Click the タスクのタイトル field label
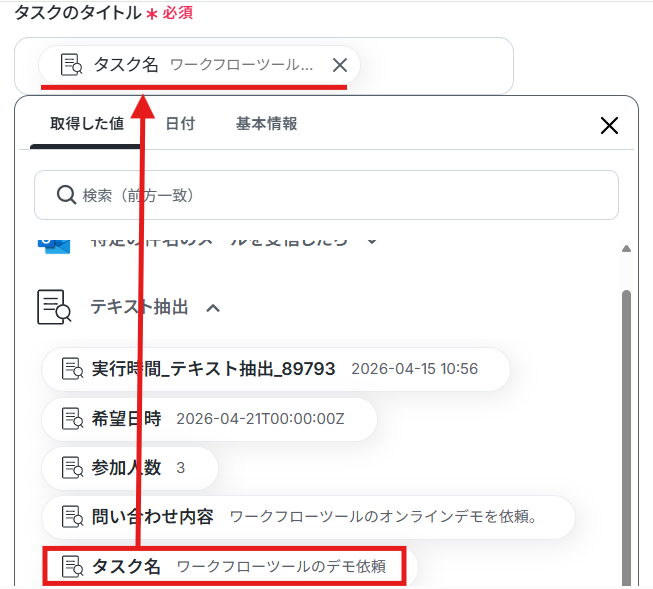 (x=78, y=12)
